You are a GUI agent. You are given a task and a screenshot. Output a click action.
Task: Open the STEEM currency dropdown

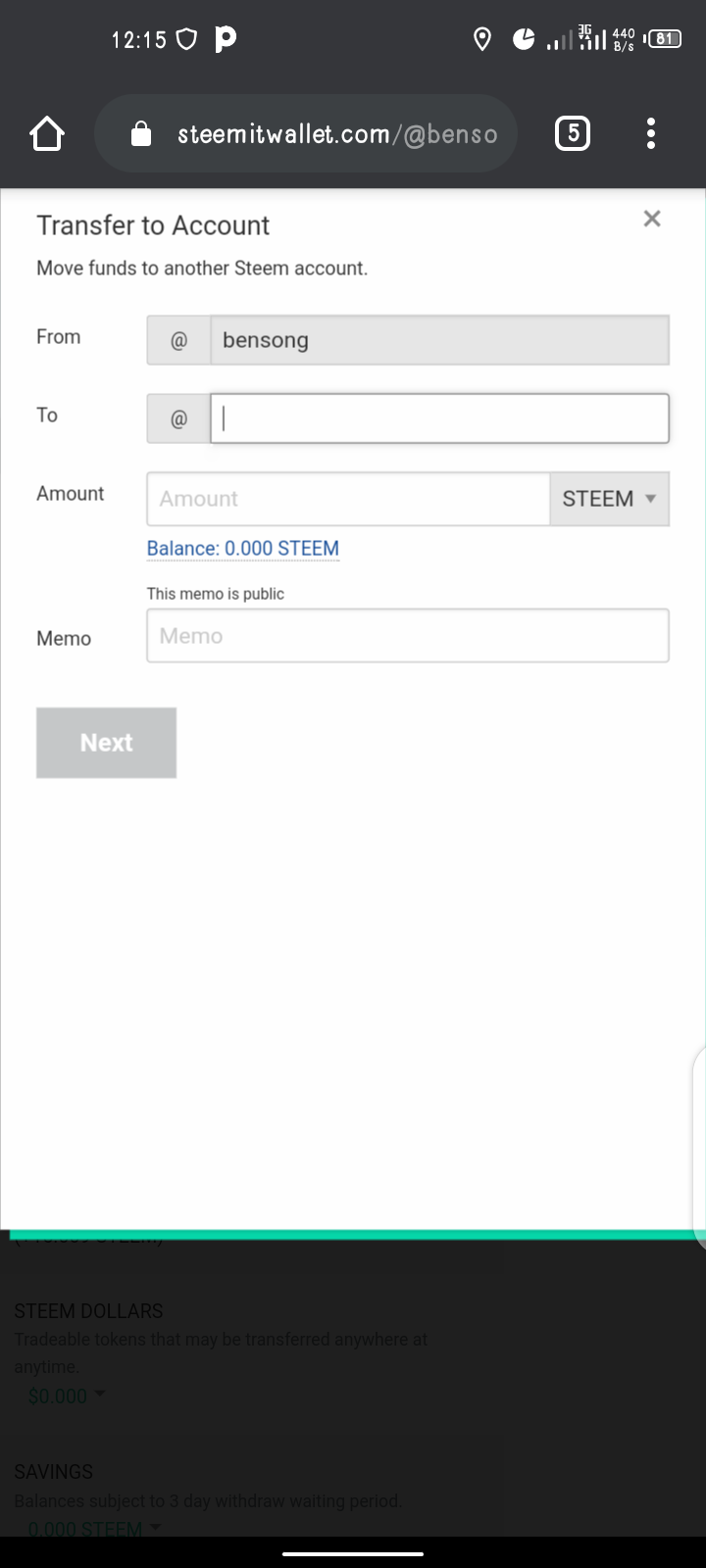coord(610,499)
